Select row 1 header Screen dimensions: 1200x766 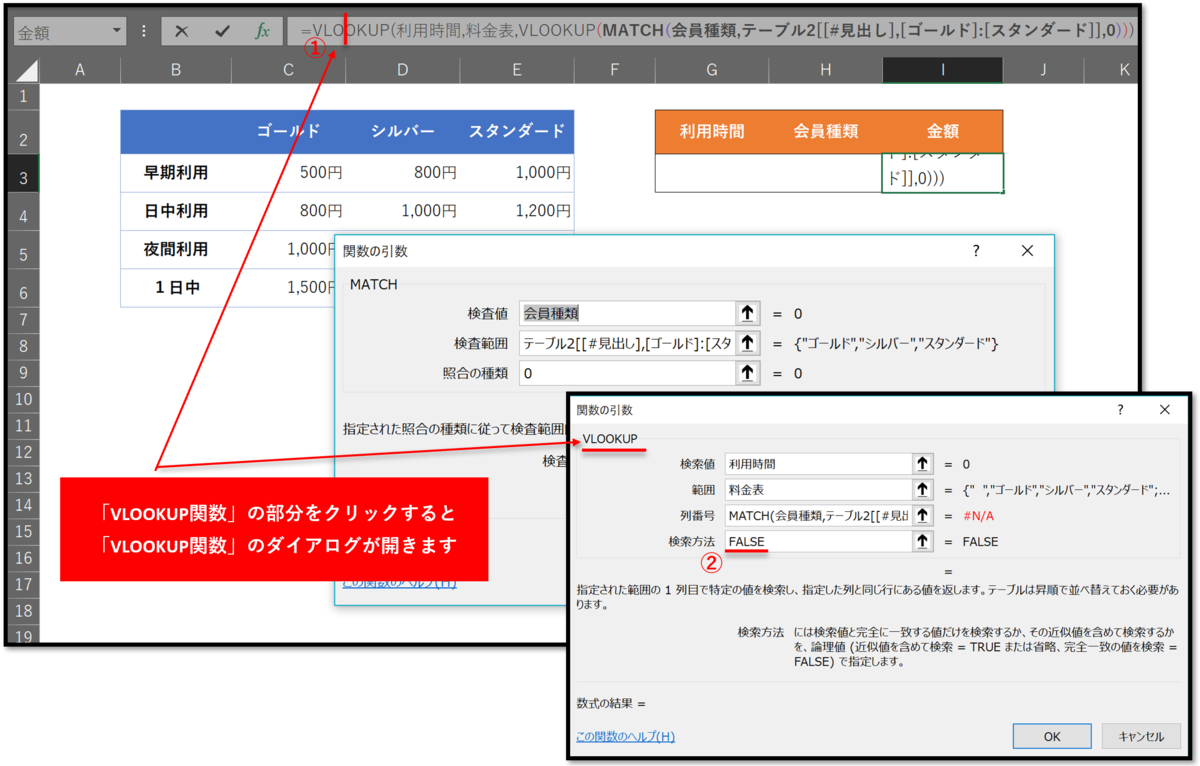click(22, 97)
